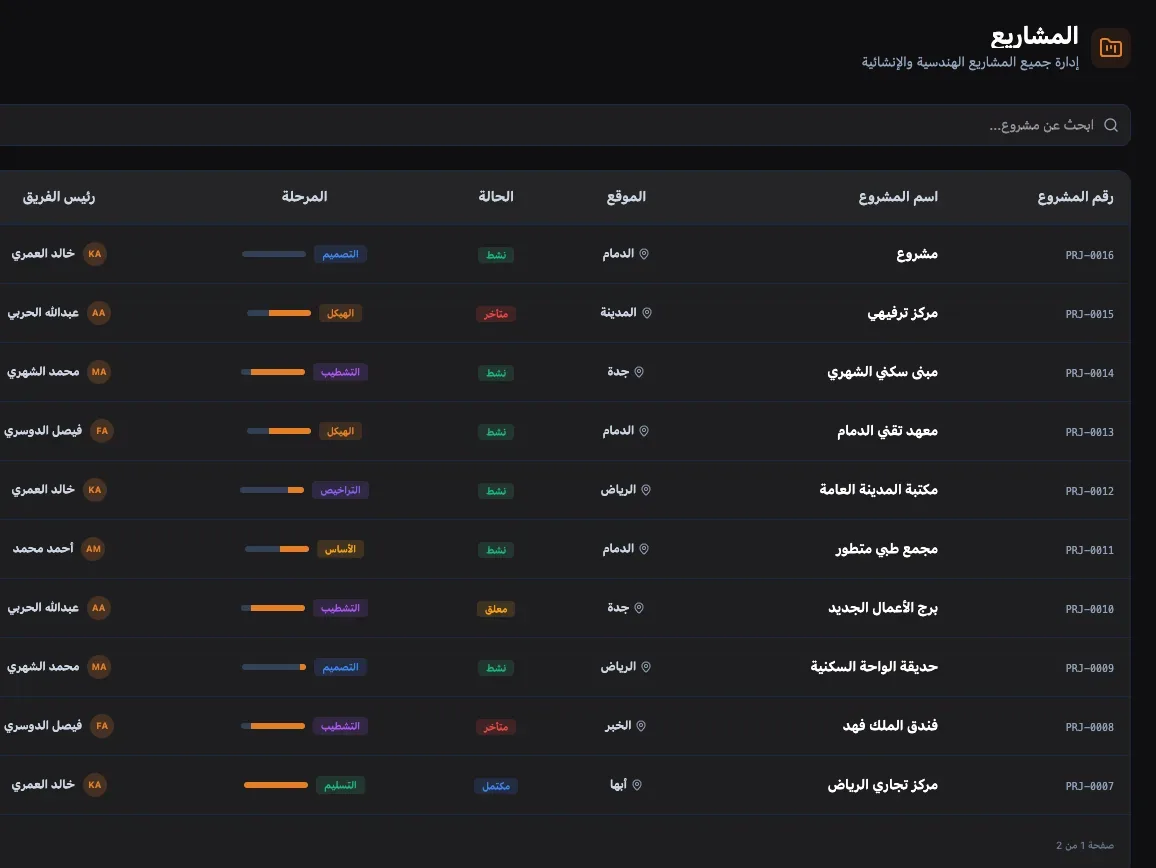Viewport: 1156px width, 868px height.
Task: Open project مركز تجاري الرياض
Action: coord(882,785)
